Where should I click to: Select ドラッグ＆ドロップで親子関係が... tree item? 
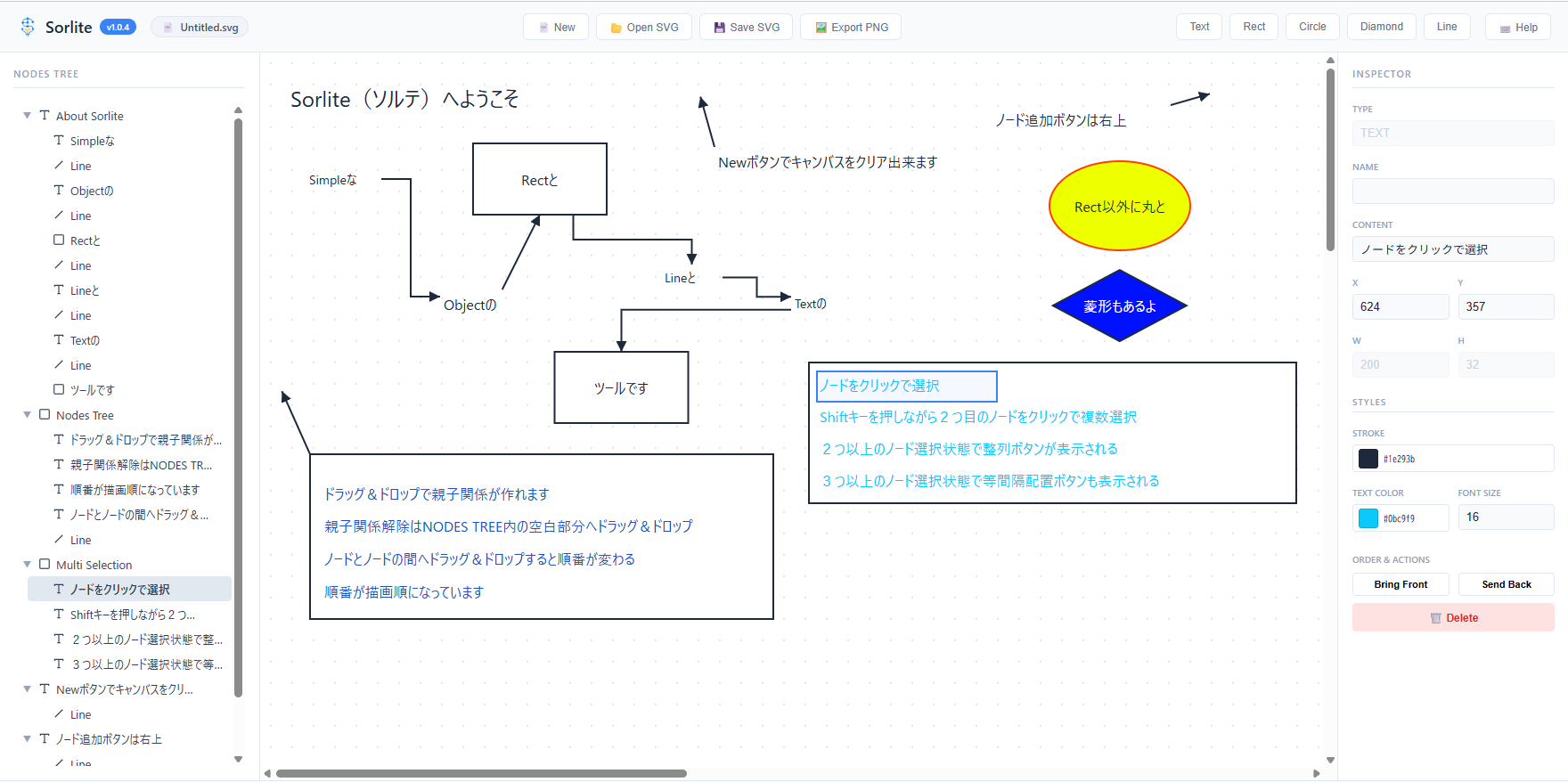[x=129, y=440]
